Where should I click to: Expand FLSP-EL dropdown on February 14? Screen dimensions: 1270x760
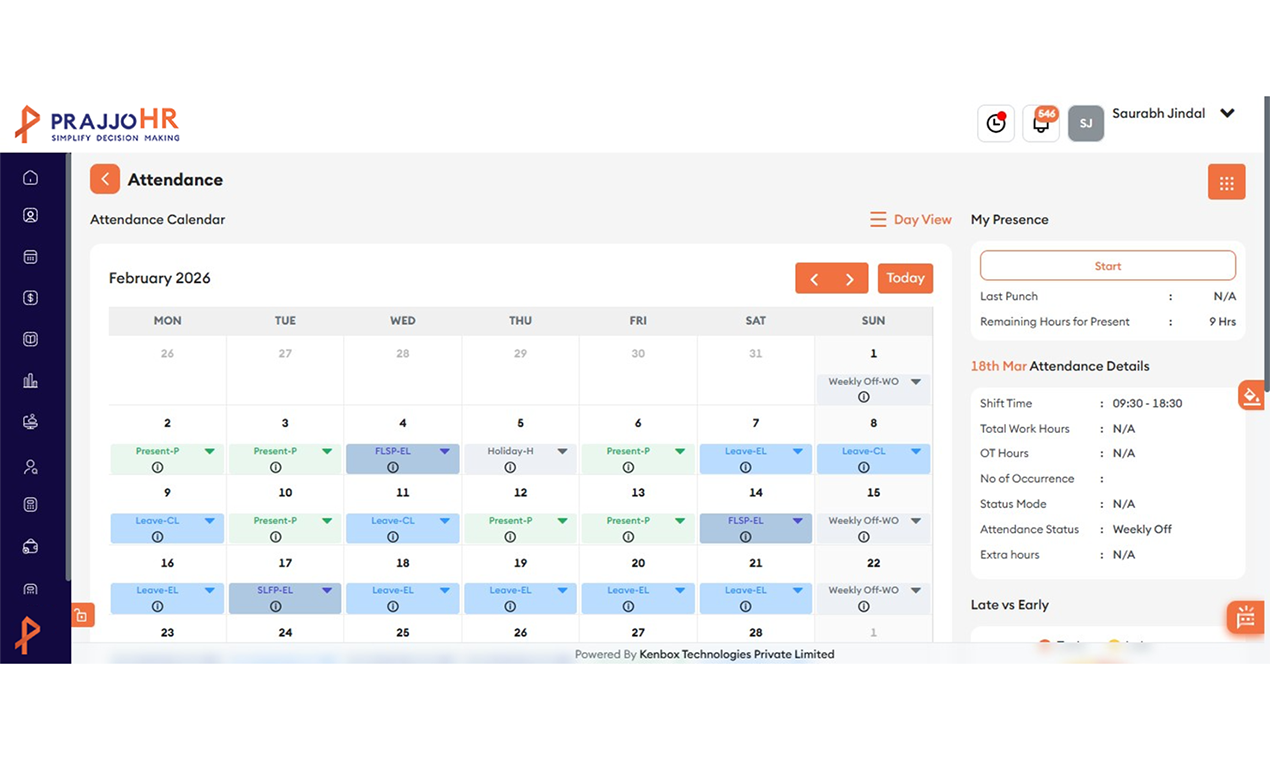tap(797, 521)
